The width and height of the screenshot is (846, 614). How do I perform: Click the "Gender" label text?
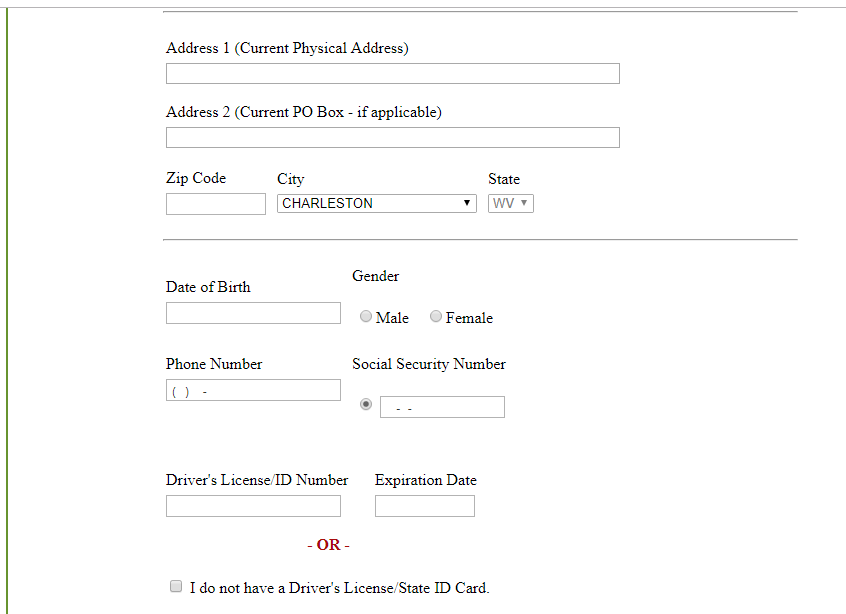(375, 276)
